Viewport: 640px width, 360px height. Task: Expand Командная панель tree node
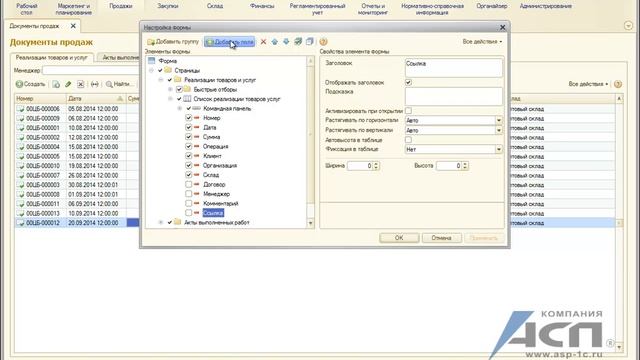180,109
